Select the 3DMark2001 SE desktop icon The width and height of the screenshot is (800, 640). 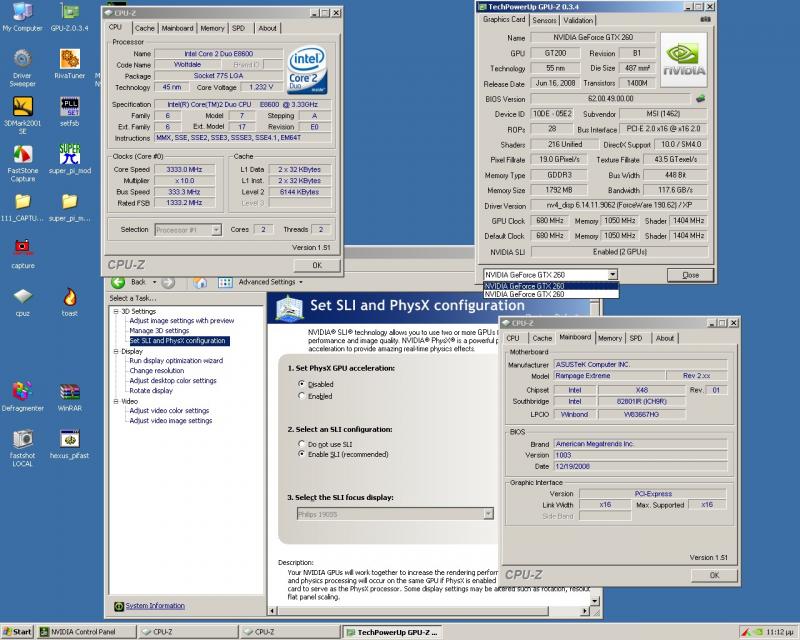pos(22,115)
